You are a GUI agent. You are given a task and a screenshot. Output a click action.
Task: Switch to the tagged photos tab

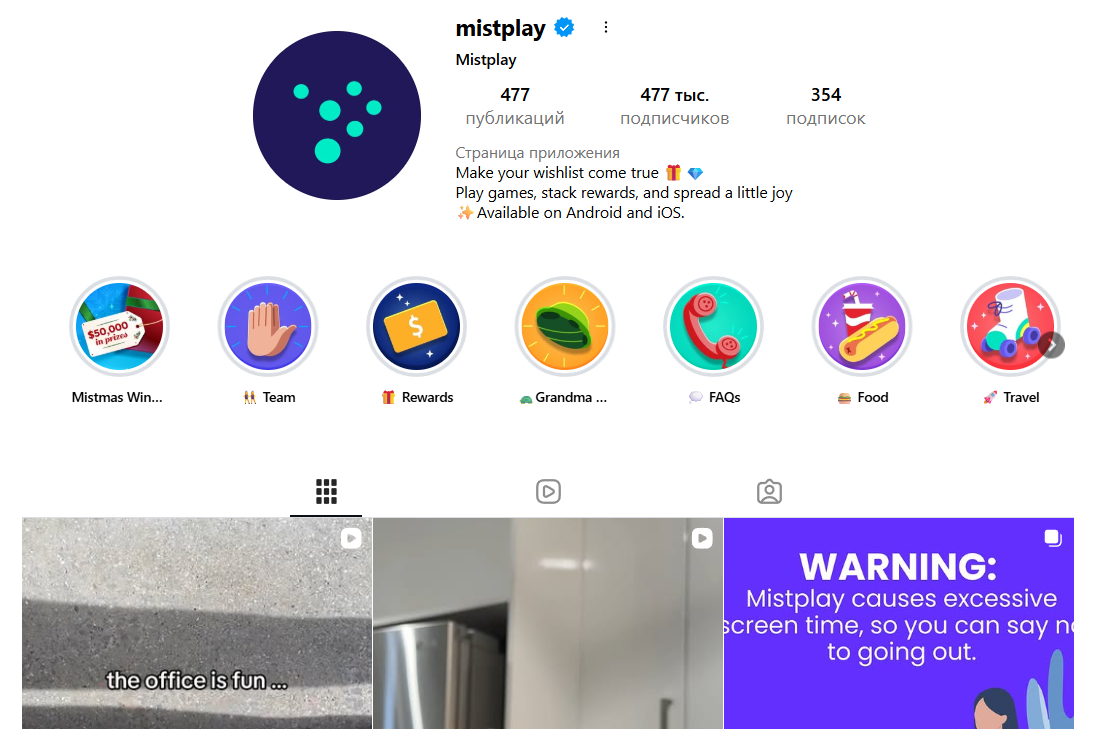[769, 491]
